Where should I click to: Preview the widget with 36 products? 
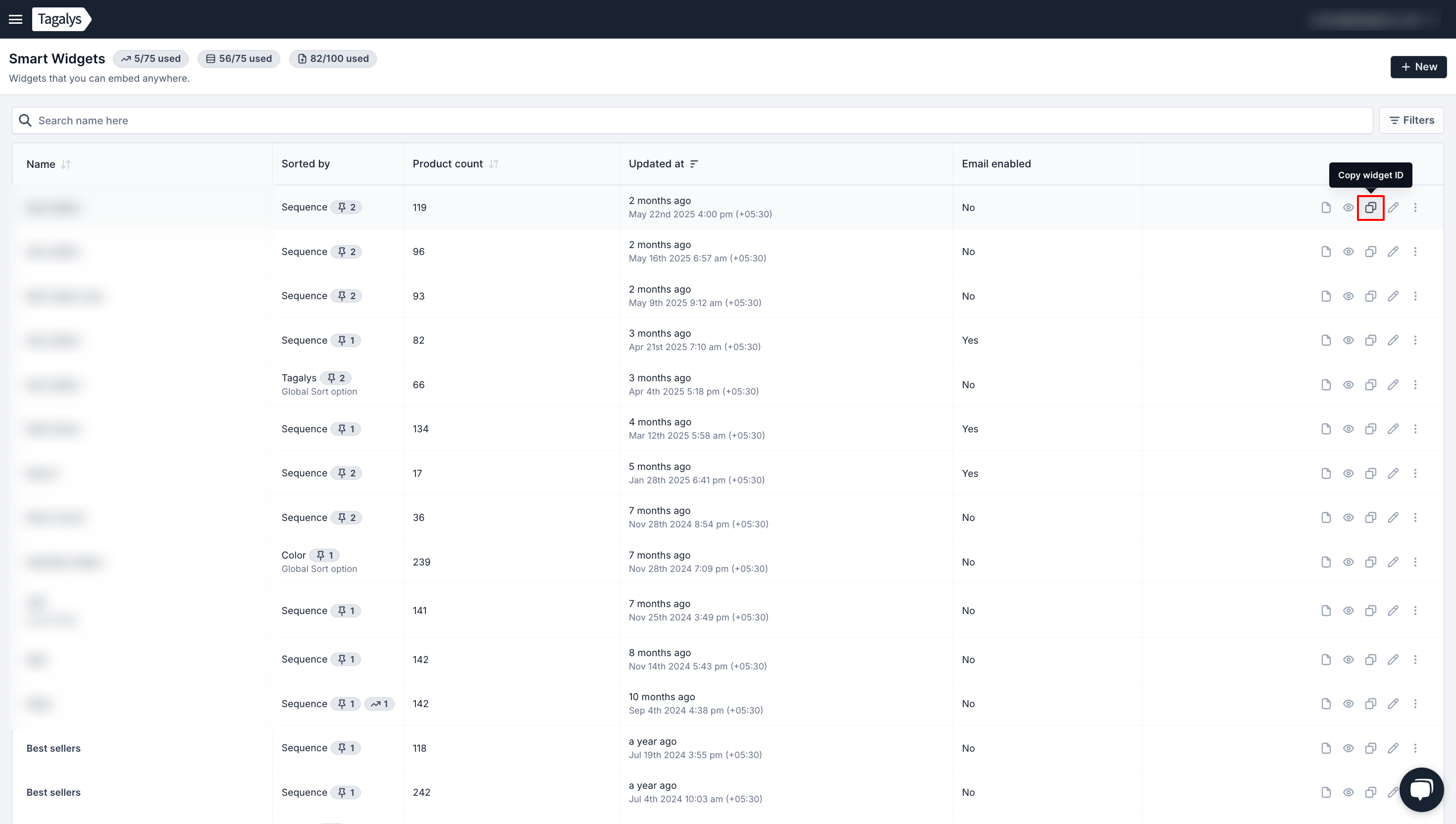1349,517
